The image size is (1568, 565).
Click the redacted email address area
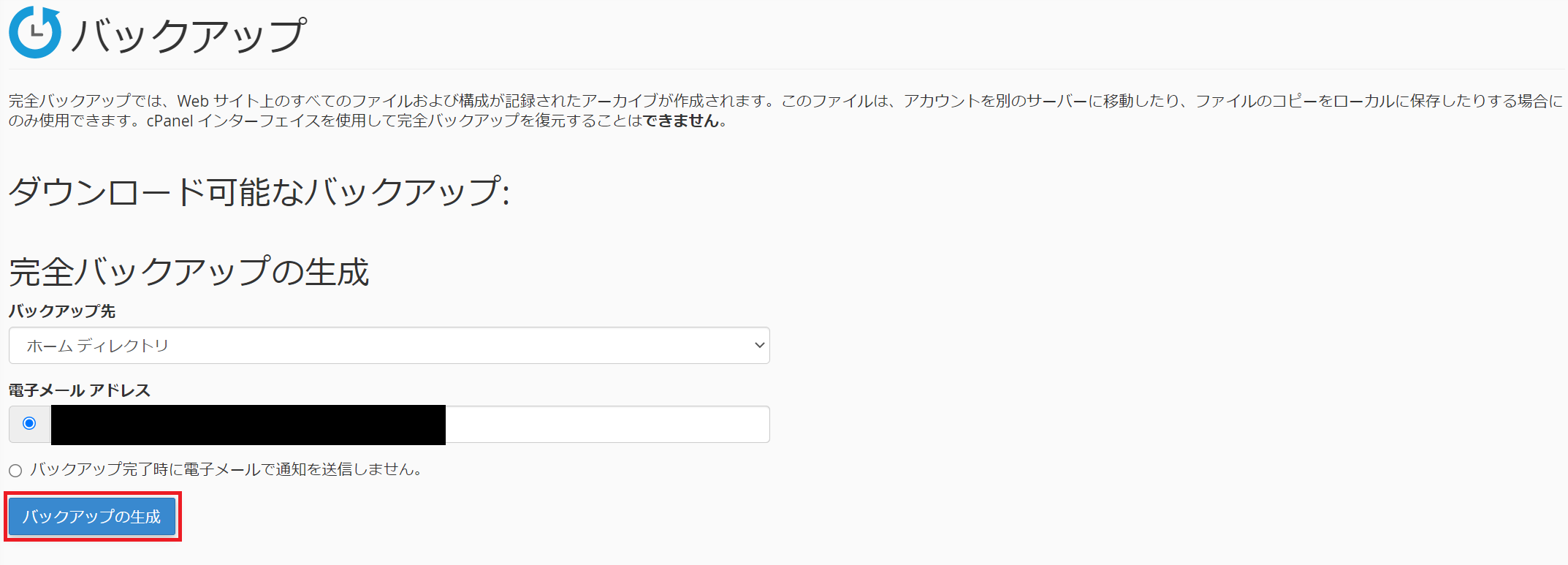click(x=248, y=424)
